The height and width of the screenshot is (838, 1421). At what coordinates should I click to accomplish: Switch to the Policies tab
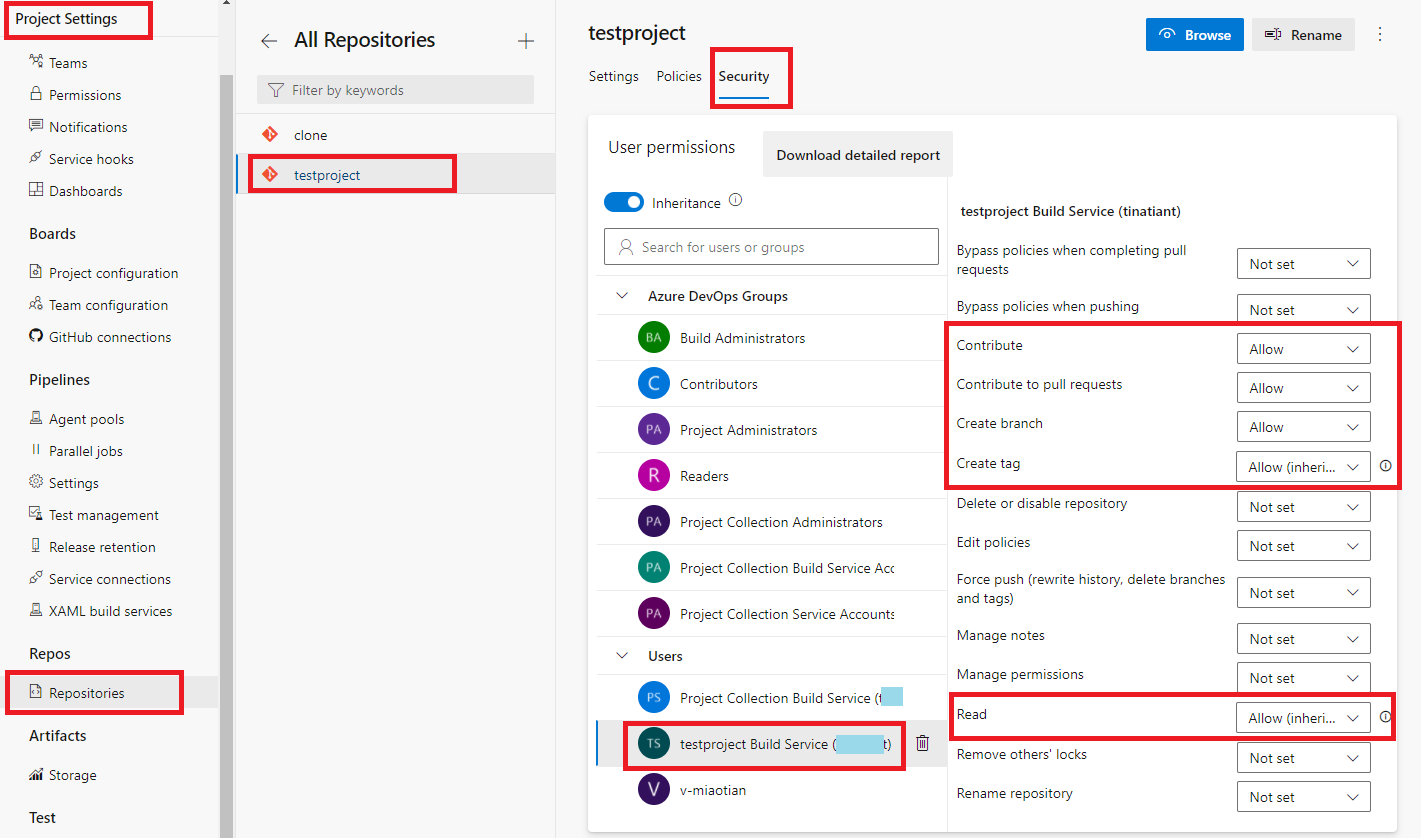pos(679,76)
